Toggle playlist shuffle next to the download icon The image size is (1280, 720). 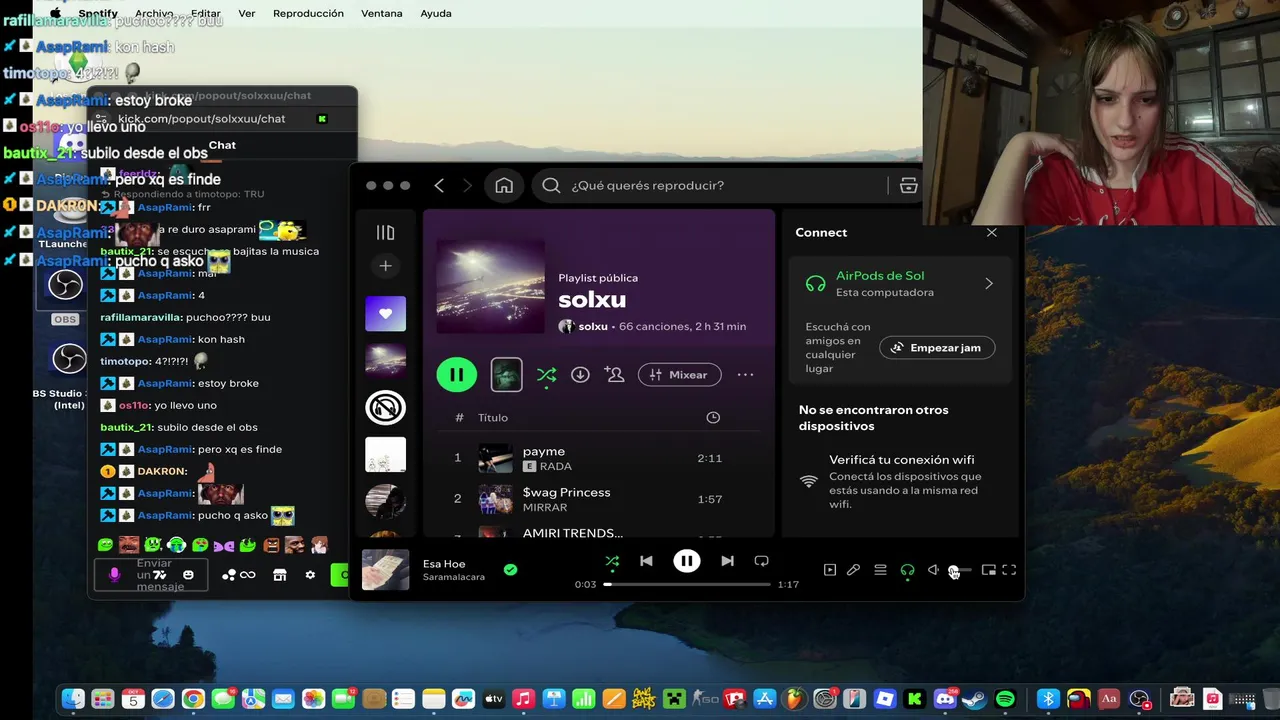tap(546, 375)
